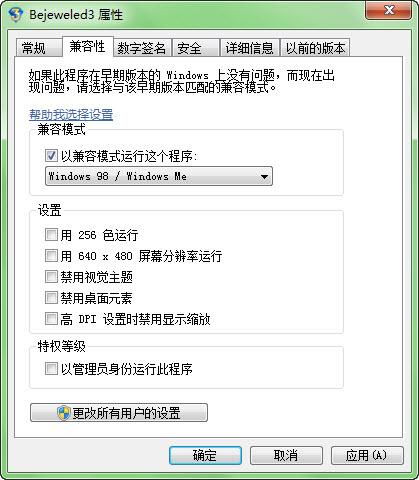Close the Bejeweled3 属性 dialog
The image size is (419, 480).
click(388, 10)
